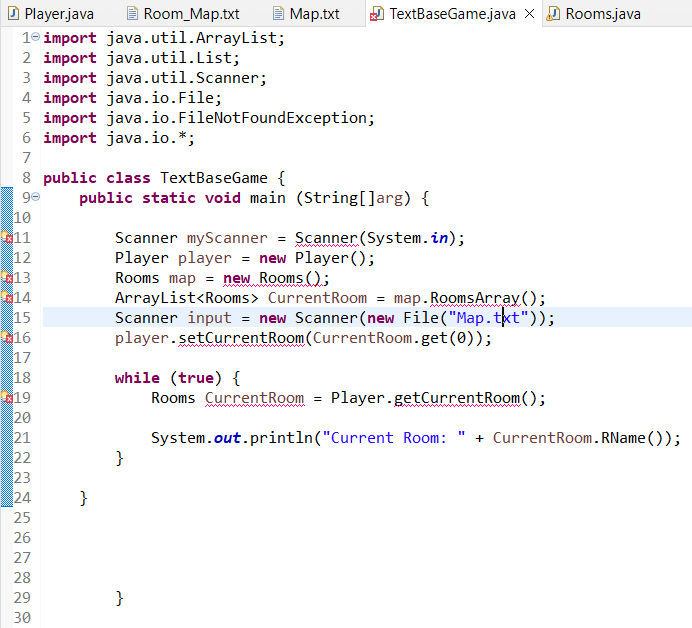692x628 pixels.
Task: Click the TextBaseGame class name on line 8
Action: tap(214, 178)
